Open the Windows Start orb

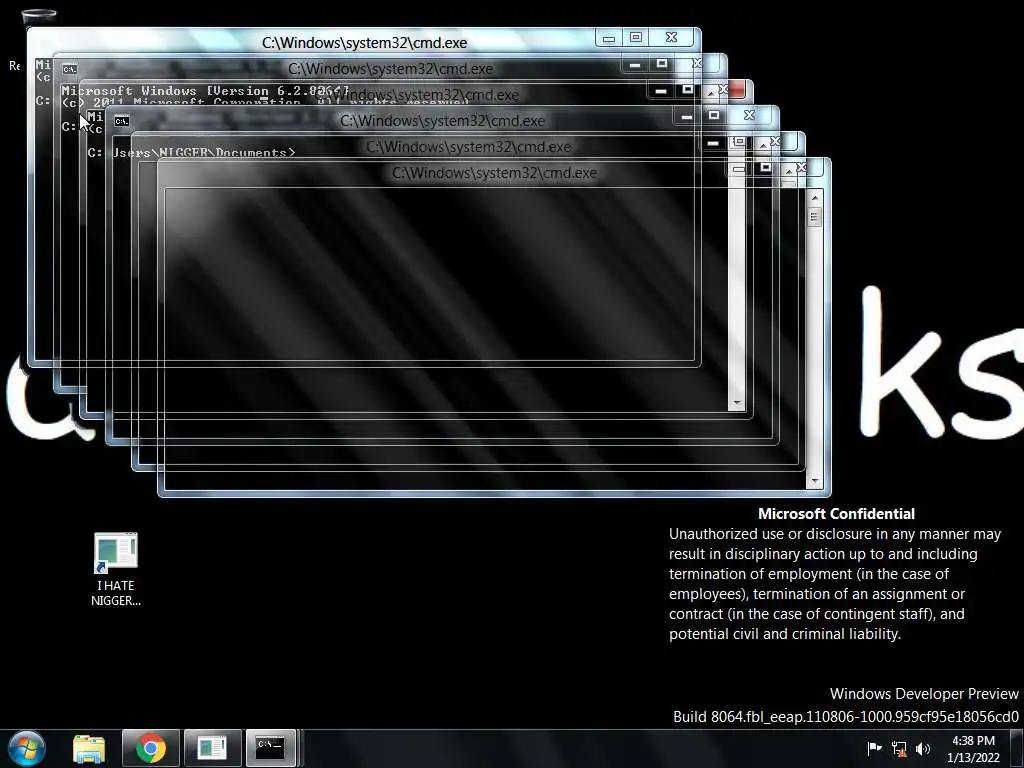point(27,748)
